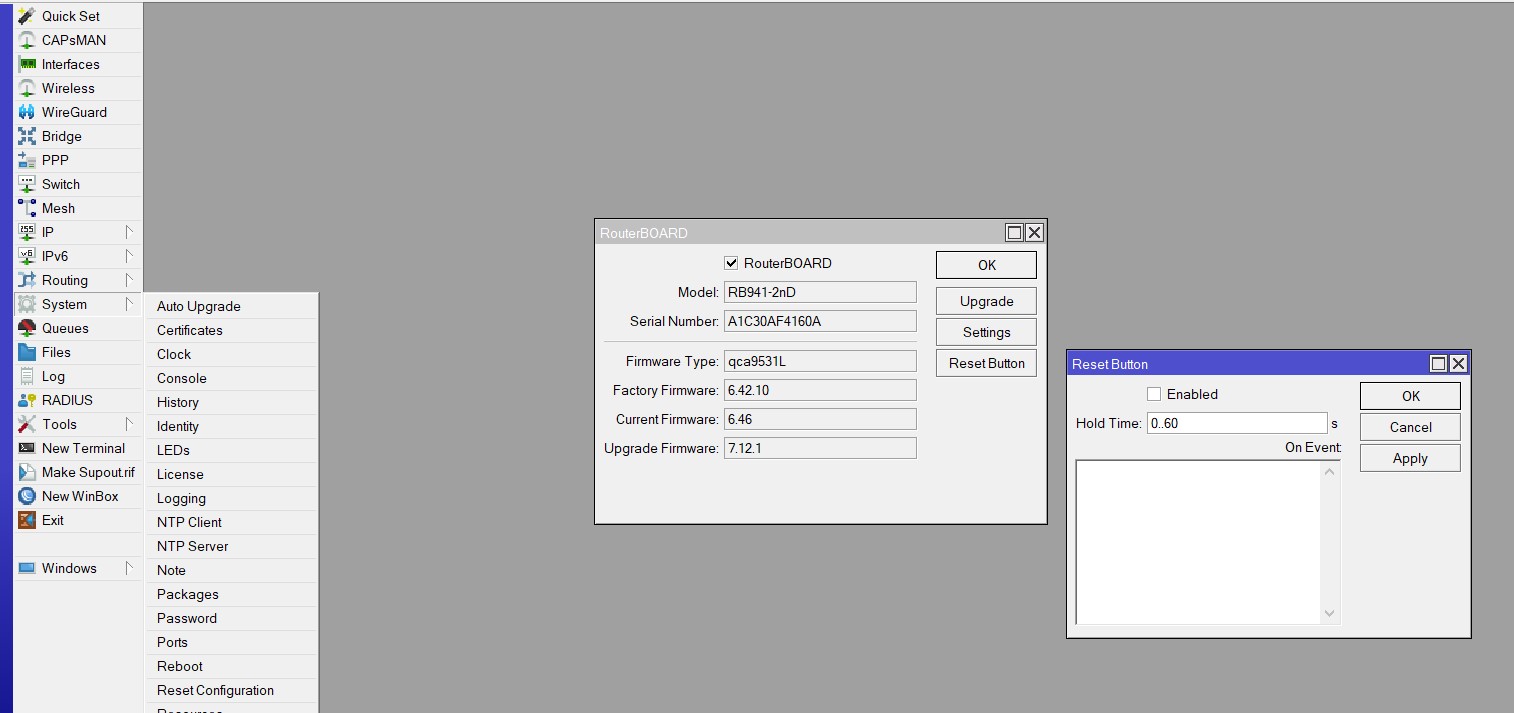Expand the Windows submenu arrow
Screen dimensions: 1514x713
[129, 568]
